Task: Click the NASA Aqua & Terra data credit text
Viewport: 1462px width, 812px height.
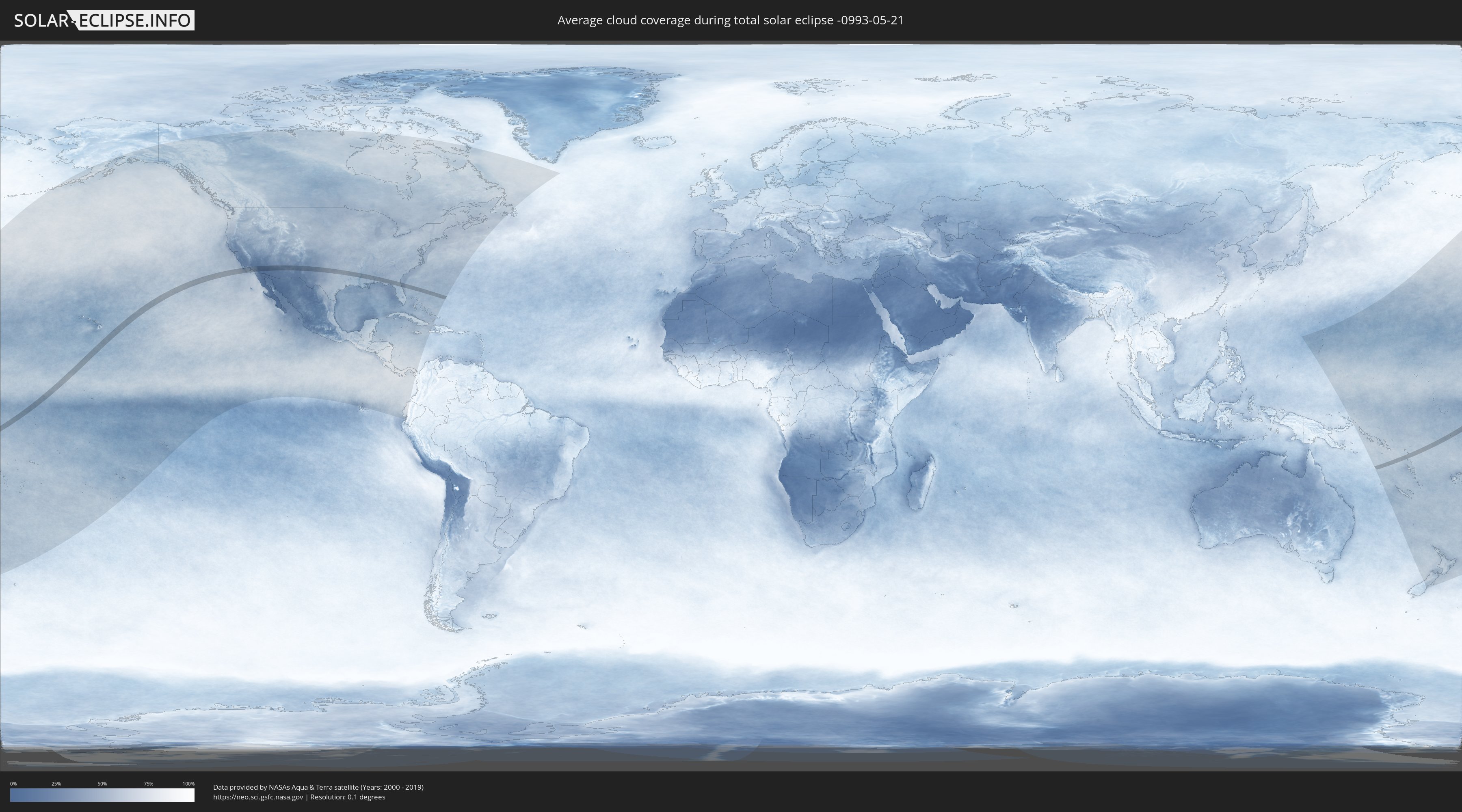Action: [x=318, y=787]
